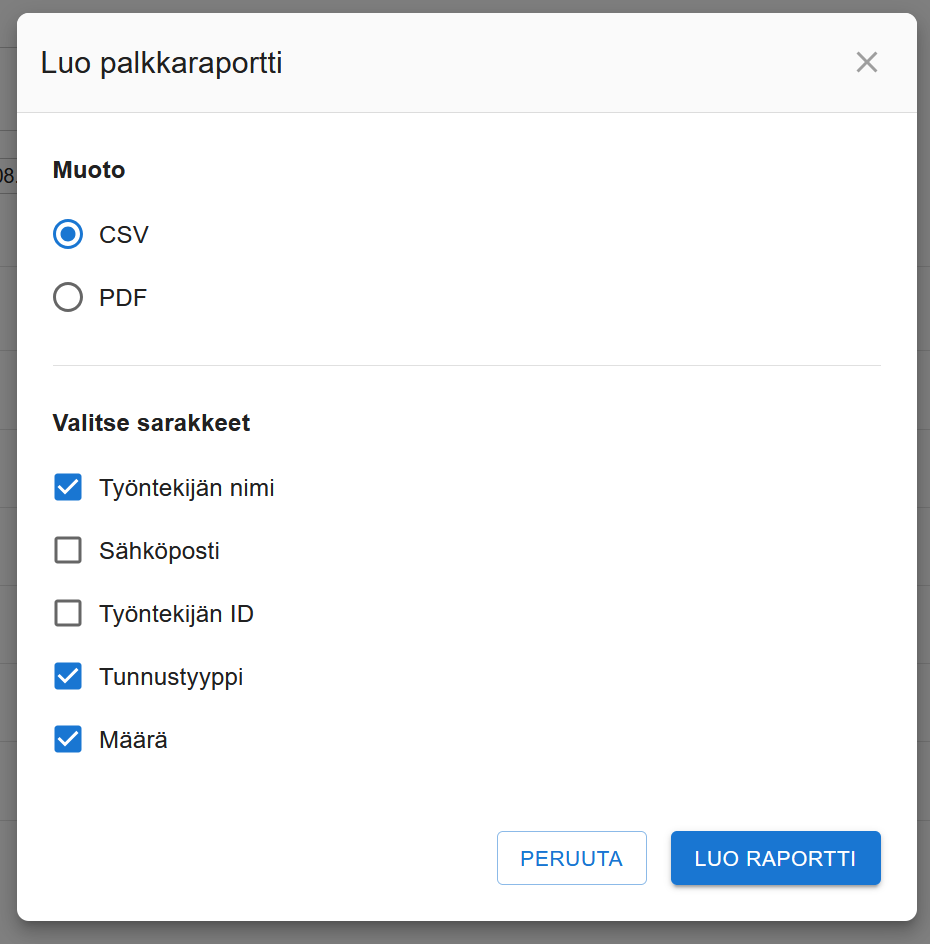This screenshot has width=930, height=944.
Task: Click the Tunnustyyppi label to toggle it
Action: point(170,676)
